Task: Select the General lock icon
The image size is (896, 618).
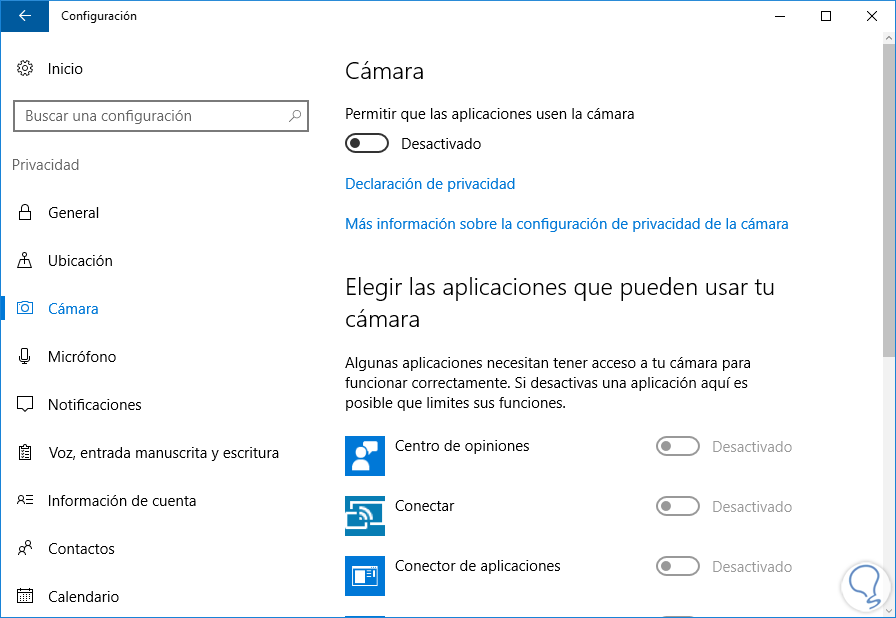Action: click(x=26, y=213)
